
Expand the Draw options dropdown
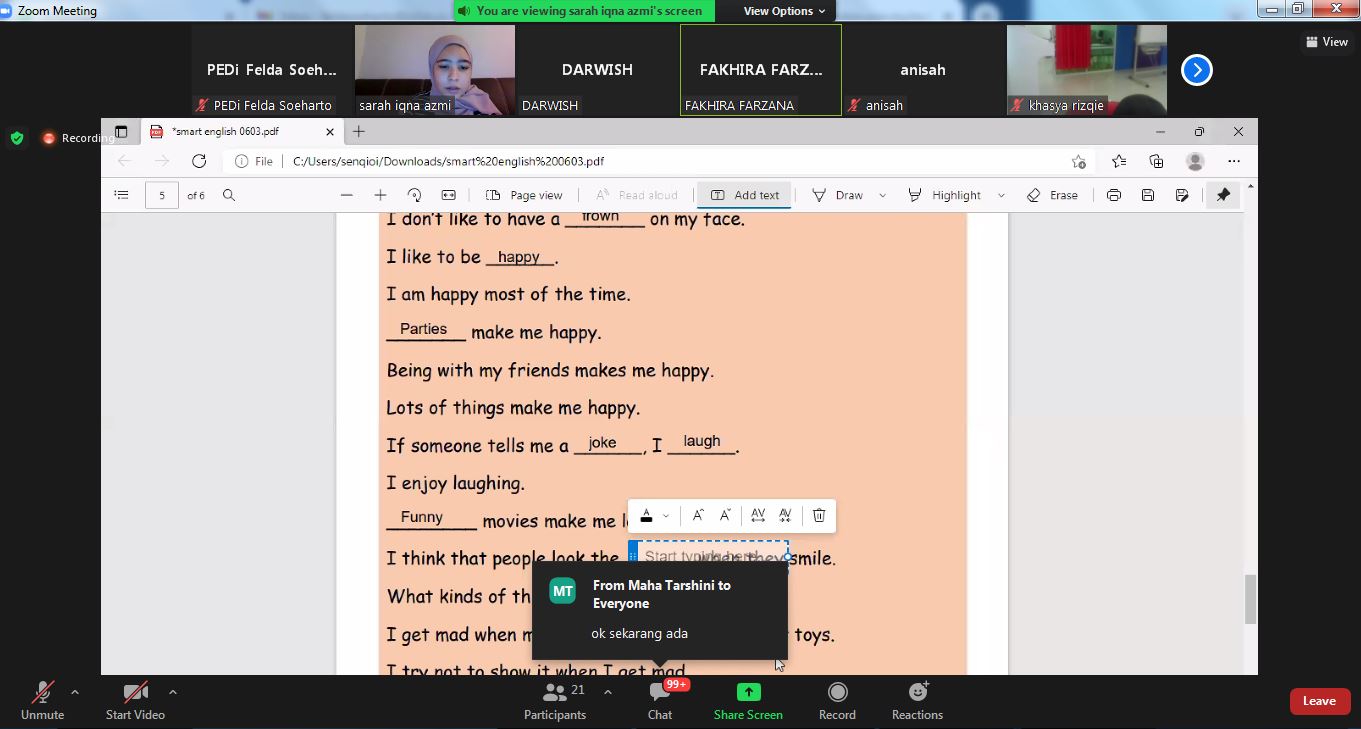(882, 196)
